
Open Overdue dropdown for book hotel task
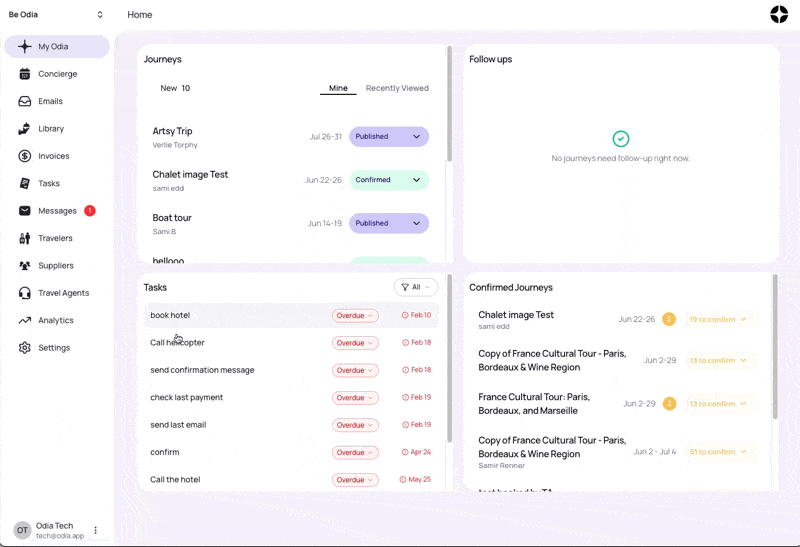tap(355, 315)
